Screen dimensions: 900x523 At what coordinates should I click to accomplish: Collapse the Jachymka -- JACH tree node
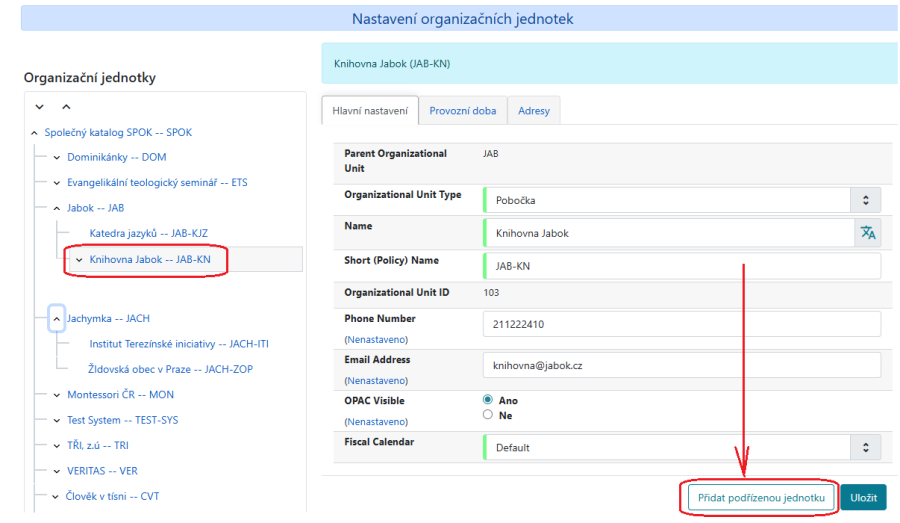tap(56, 318)
